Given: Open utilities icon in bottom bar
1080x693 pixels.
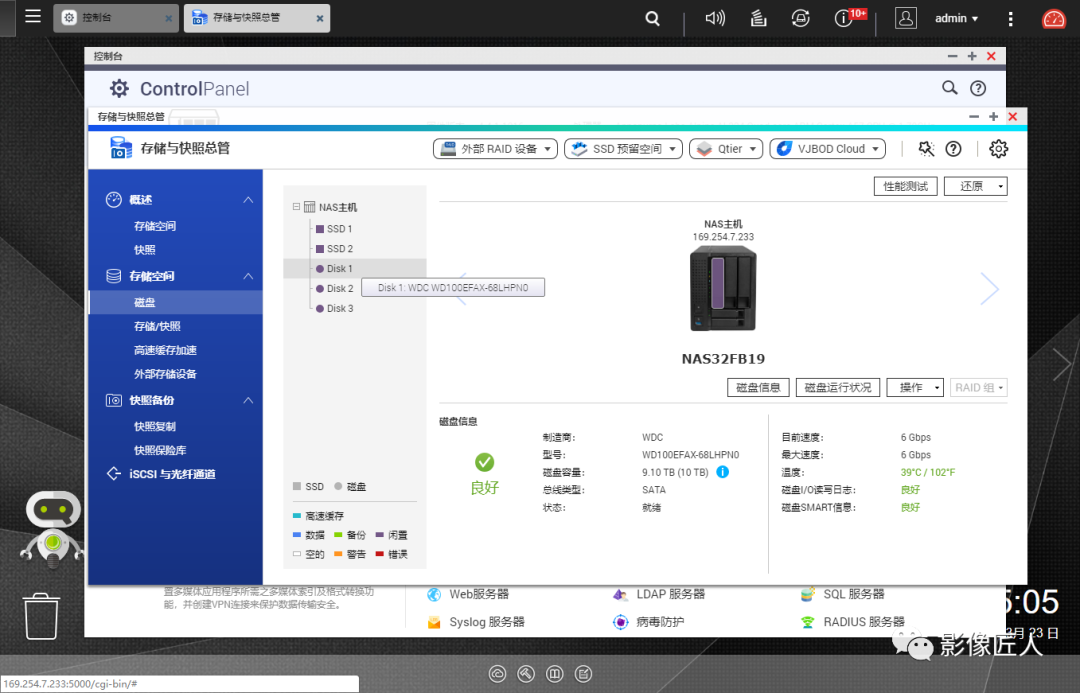Looking at the screenshot, I should point(526,674).
